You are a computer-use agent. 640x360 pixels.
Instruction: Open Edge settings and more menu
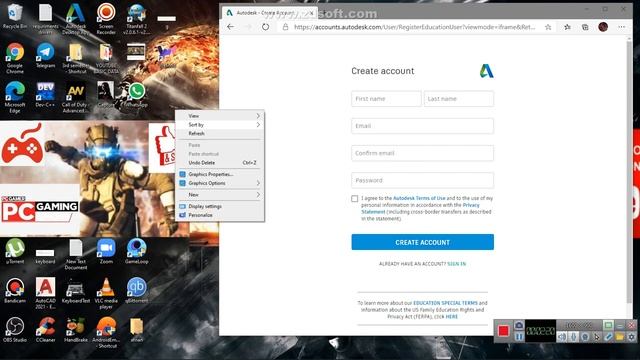click(x=622, y=27)
